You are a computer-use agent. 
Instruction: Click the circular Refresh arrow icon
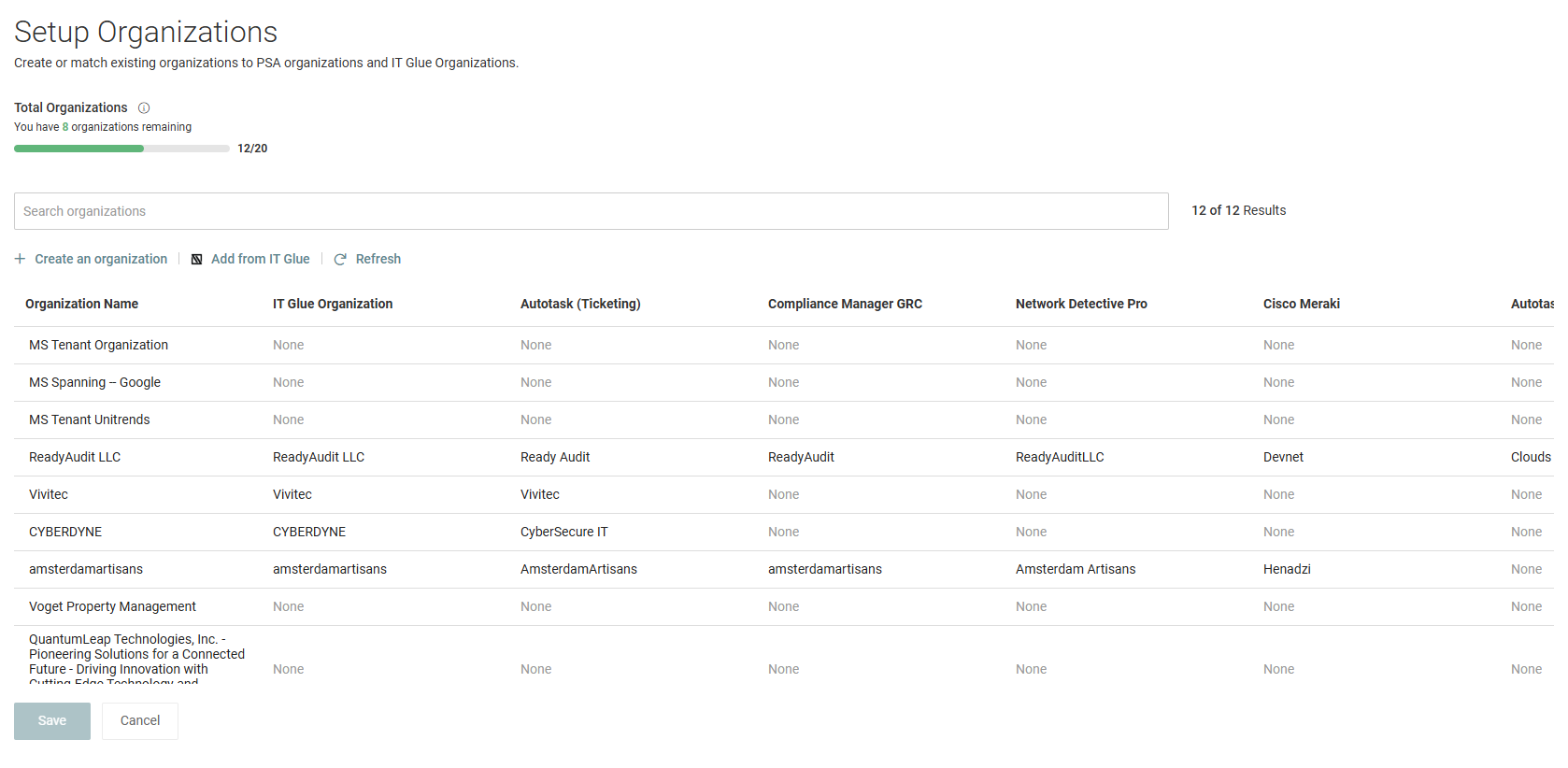[x=340, y=260]
